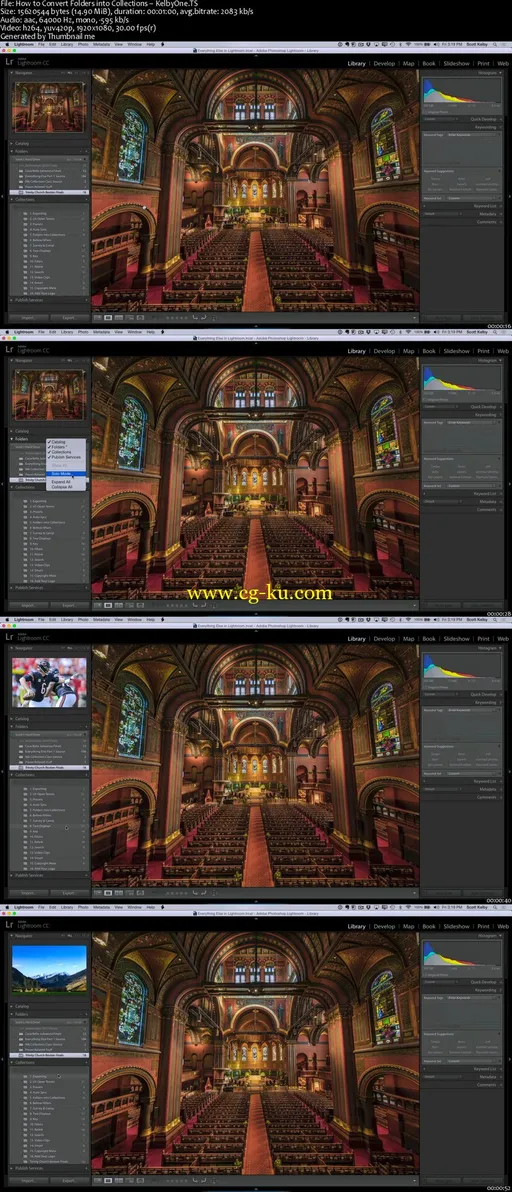Click rotate counter-clockwise icon in 00:00:52 frame
The width and height of the screenshot is (512, 1192).
[x=195, y=1180]
